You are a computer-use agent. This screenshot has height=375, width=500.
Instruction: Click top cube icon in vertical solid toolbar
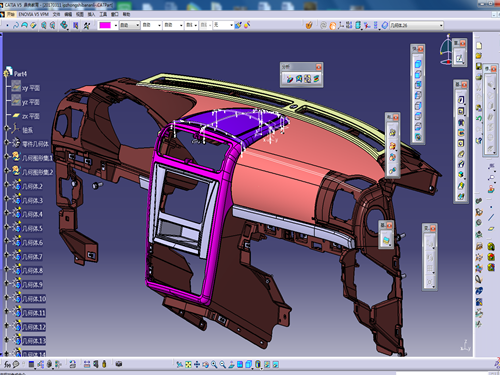tap(418, 63)
